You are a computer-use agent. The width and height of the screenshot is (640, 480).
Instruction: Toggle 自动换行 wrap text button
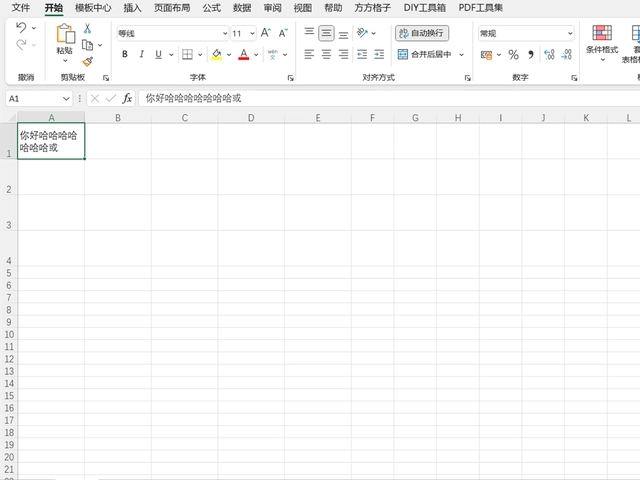pos(422,33)
